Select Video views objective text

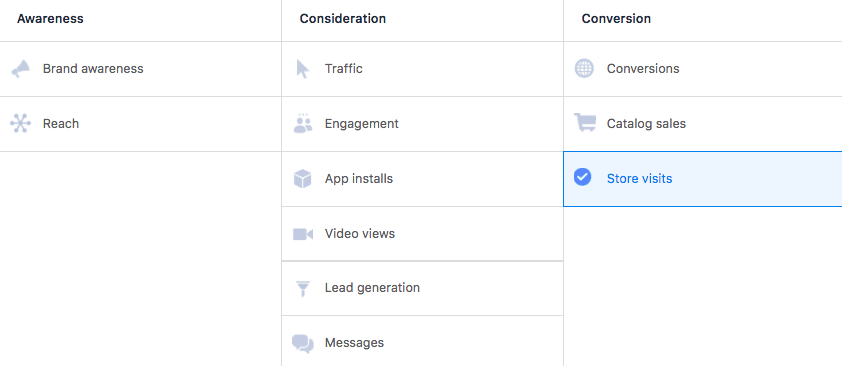click(x=360, y=234)
